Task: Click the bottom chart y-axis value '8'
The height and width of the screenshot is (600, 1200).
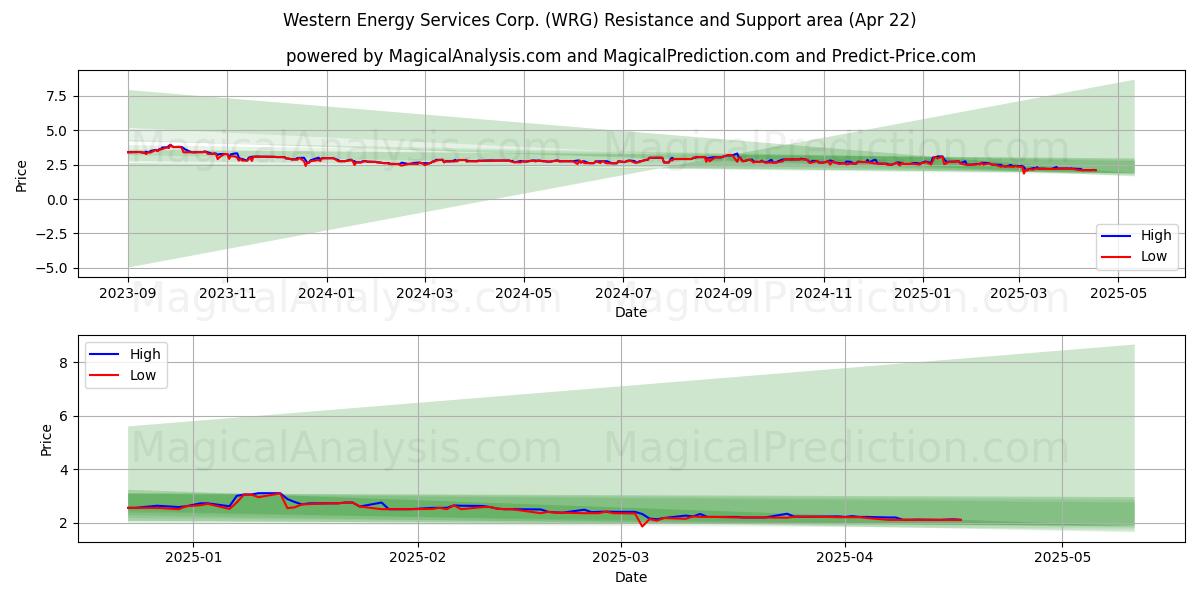Action: coord(63,363)
